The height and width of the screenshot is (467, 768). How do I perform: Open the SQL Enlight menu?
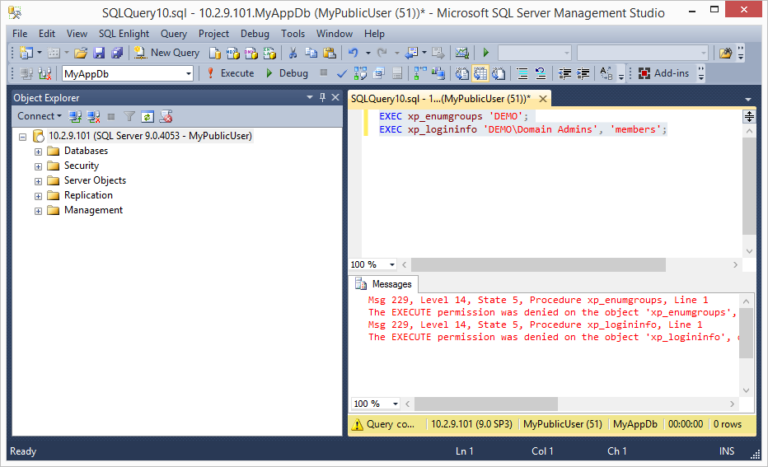pyautogui.click(x=125, y=33)
